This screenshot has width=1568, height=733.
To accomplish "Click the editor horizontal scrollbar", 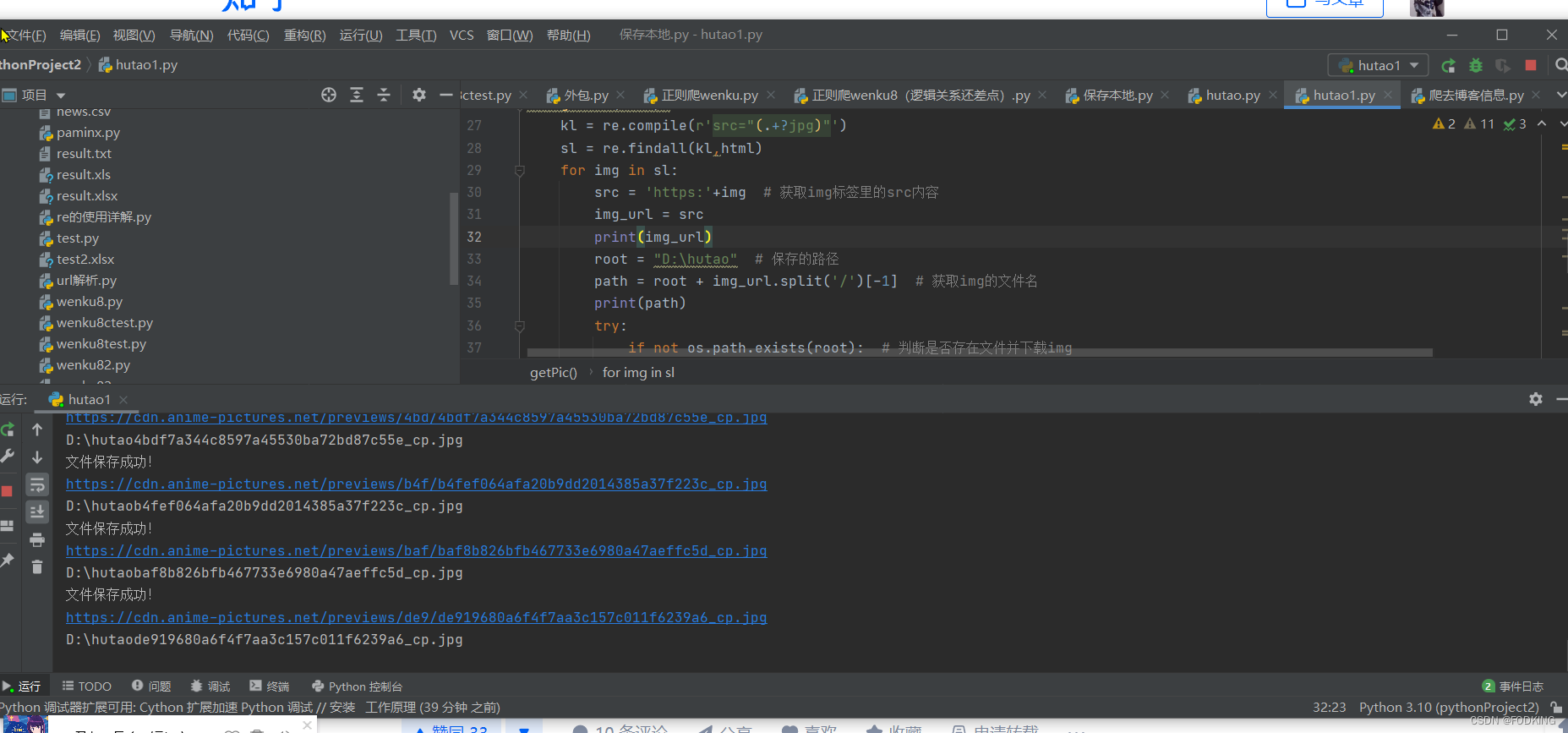I will 980,353.
